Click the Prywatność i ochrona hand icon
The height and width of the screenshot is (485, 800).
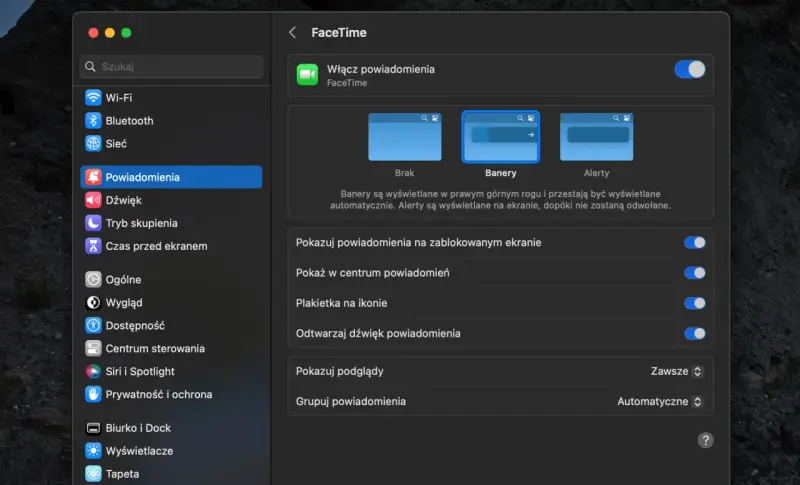[x=93, y=394]
